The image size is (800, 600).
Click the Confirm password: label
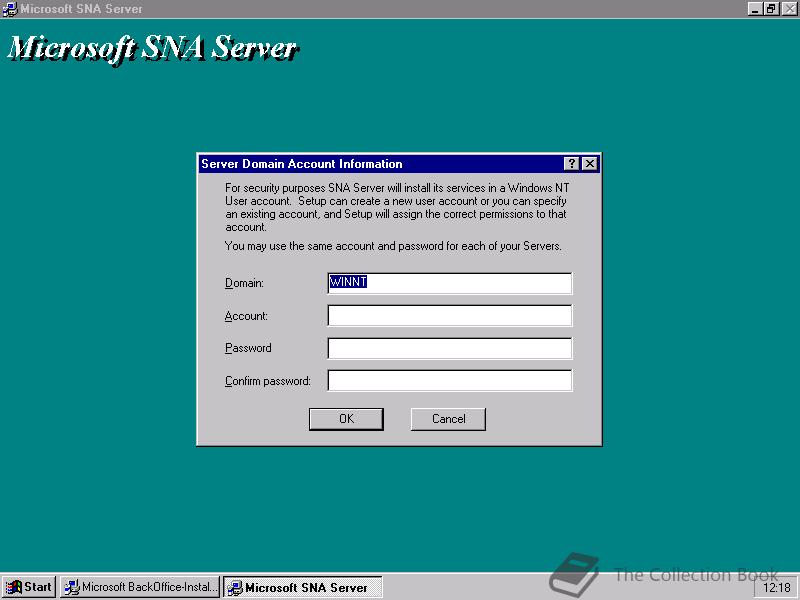pyautogui.click(x=268, y=381)
